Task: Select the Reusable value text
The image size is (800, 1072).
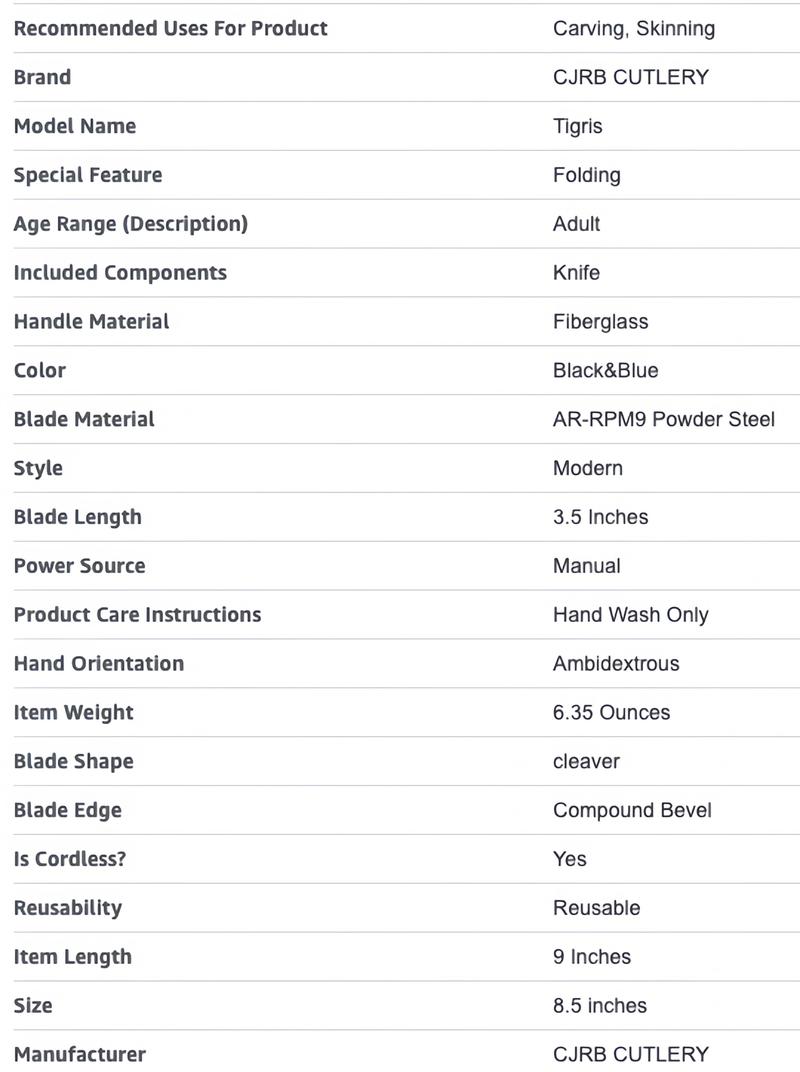Action: tap(596, 908)
